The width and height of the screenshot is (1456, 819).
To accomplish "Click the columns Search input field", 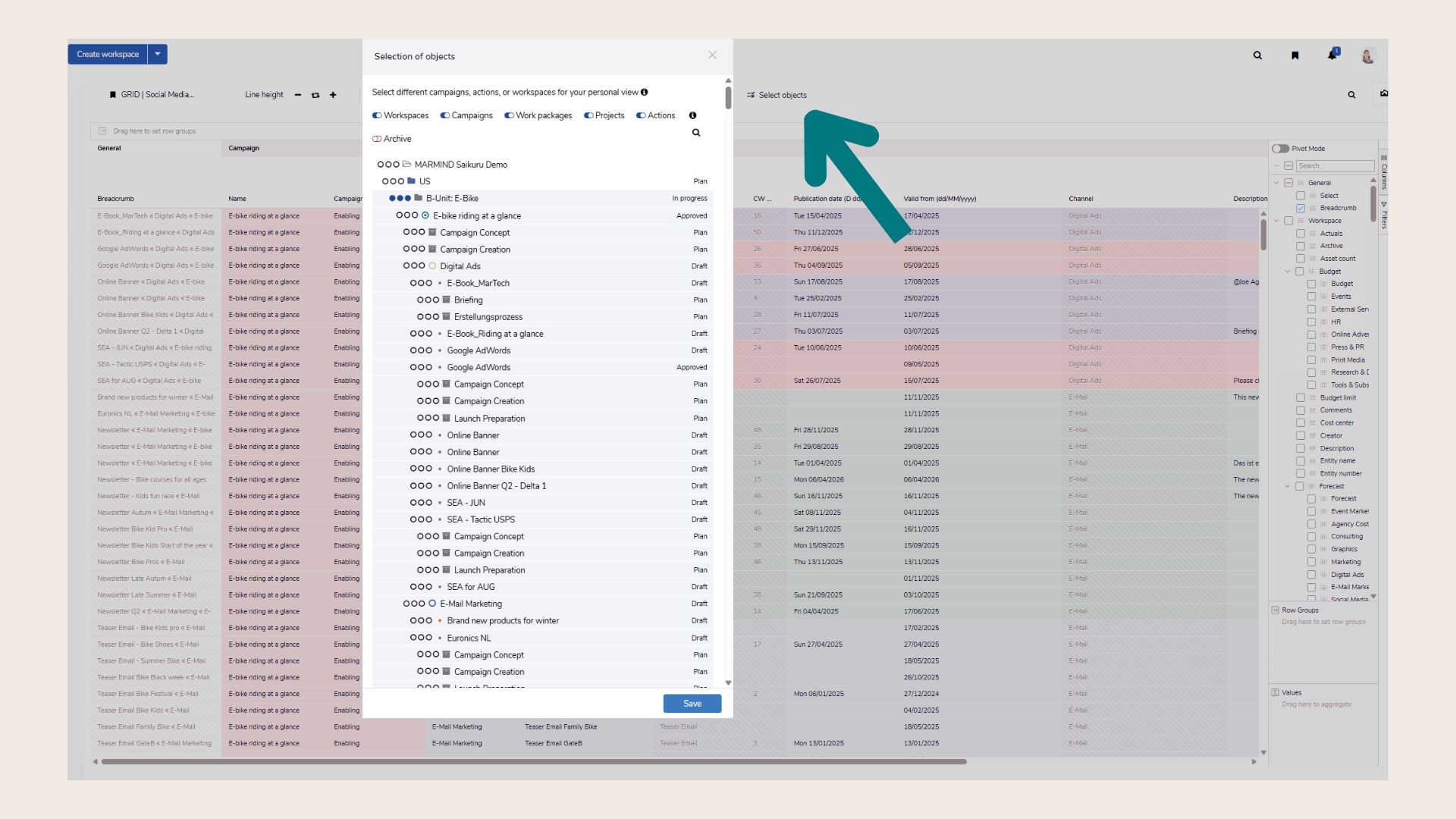I will 1334,166.
